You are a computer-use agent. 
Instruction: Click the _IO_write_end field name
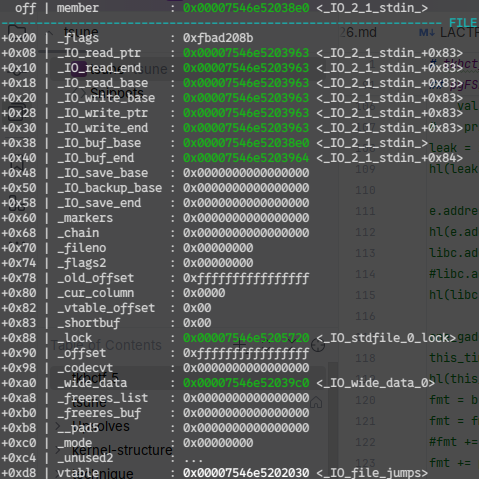point(103,128)
